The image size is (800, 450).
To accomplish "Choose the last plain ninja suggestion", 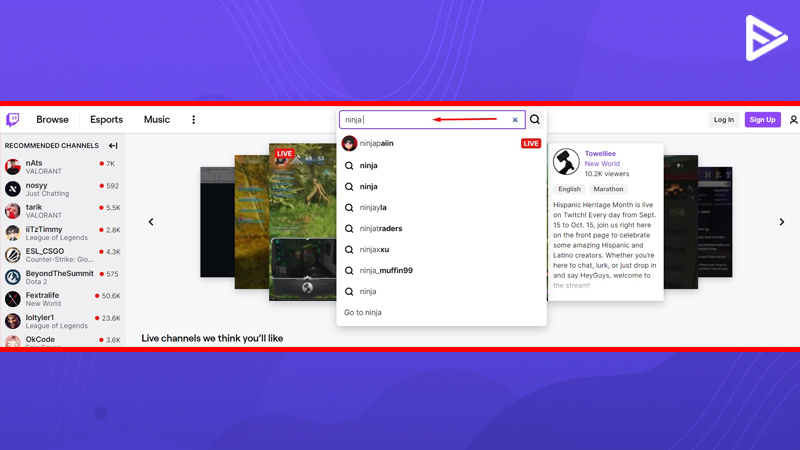I will tap(441, 291).
